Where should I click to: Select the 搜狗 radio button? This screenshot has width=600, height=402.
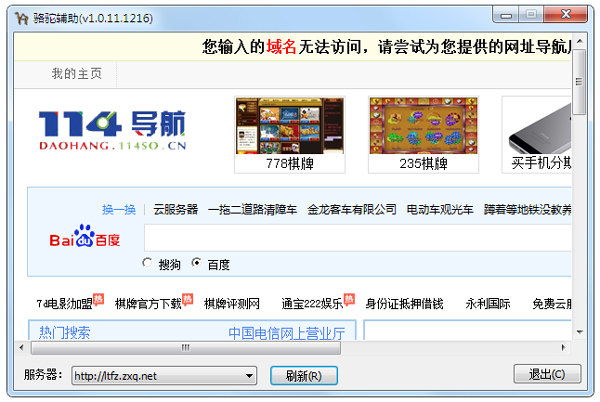pos(147,263)
